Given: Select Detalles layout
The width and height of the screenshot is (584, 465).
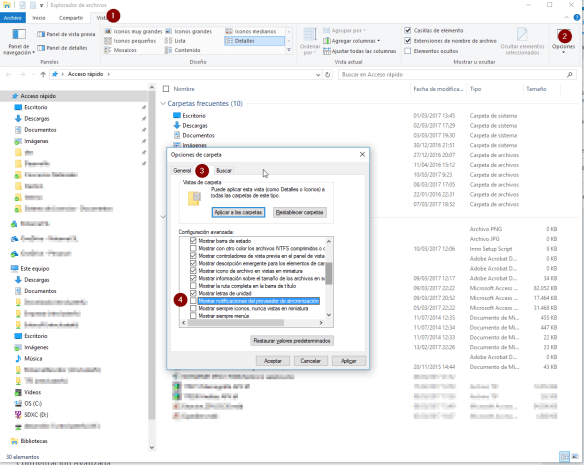Looking at the screenshot, I should point(254,41).
